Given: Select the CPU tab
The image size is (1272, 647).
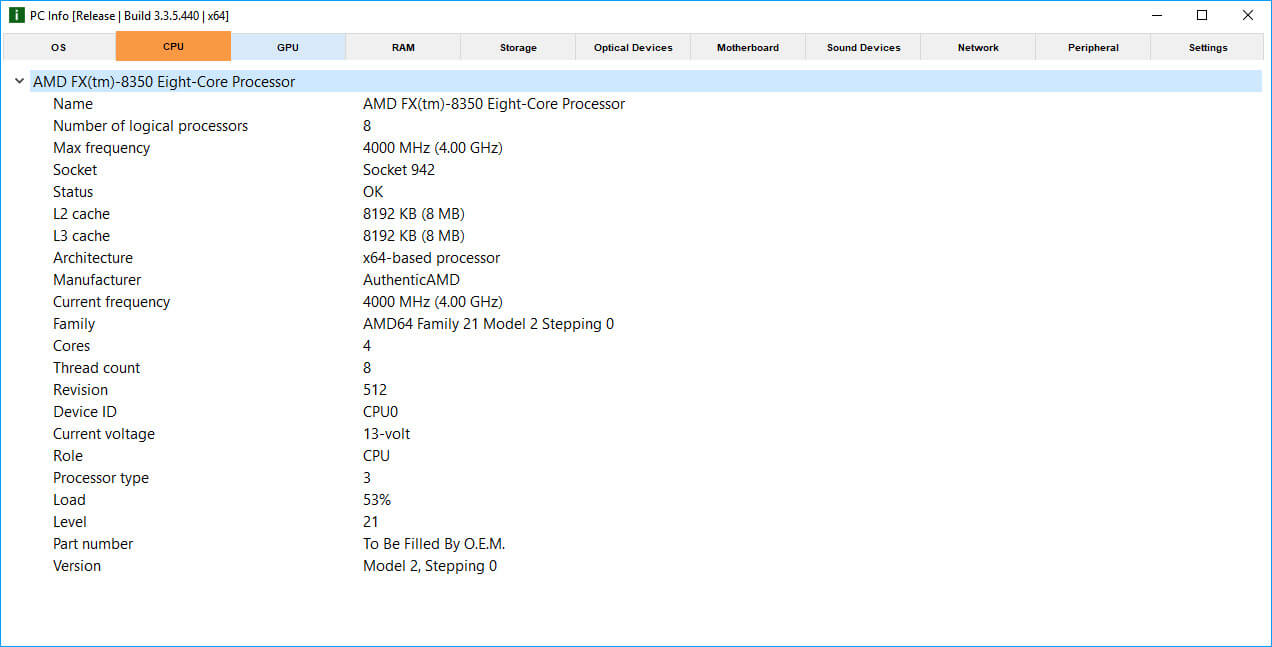Looking at the screenshot, I should [x=172, y=46].
